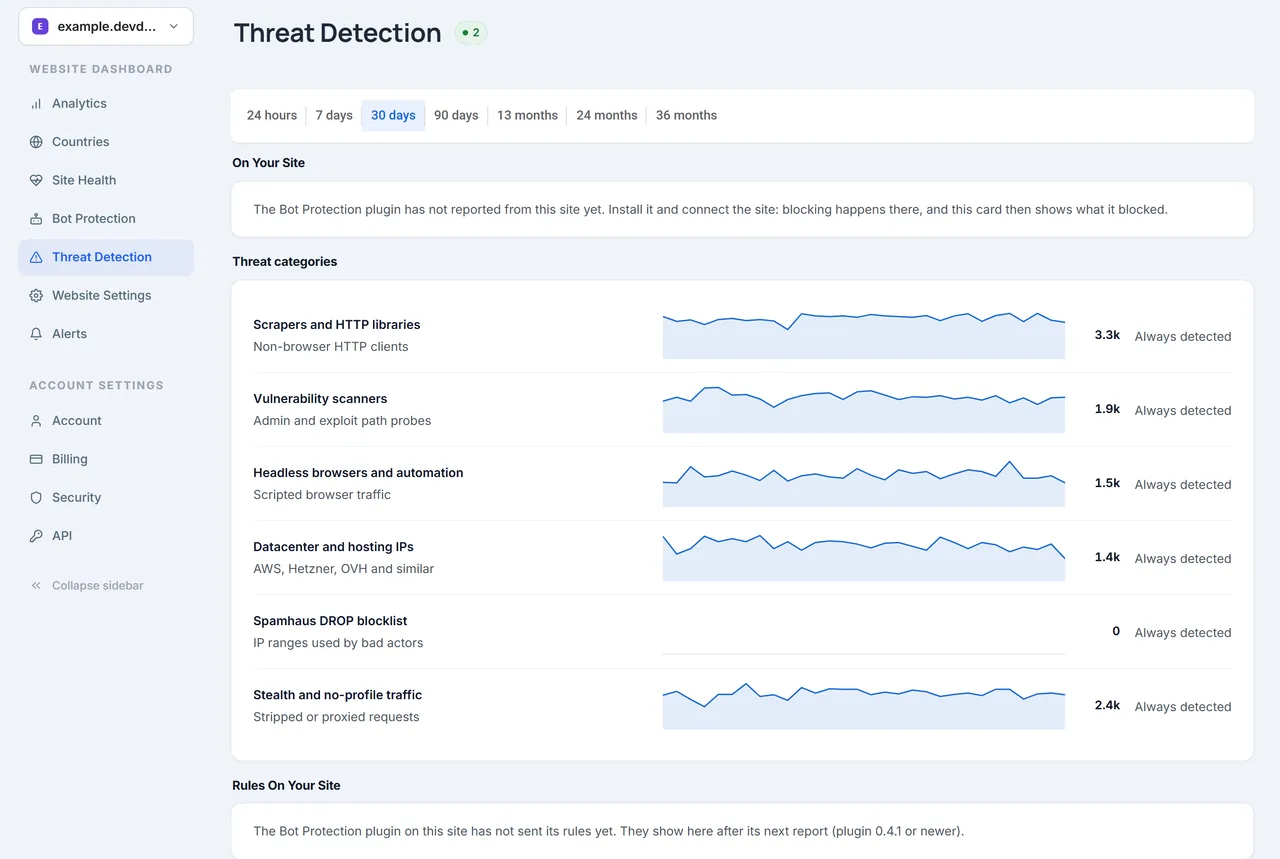Click the Threat Detection warning triangle icon
The height and width of the screenshot is (859, 1280).
tap(36, 257)
